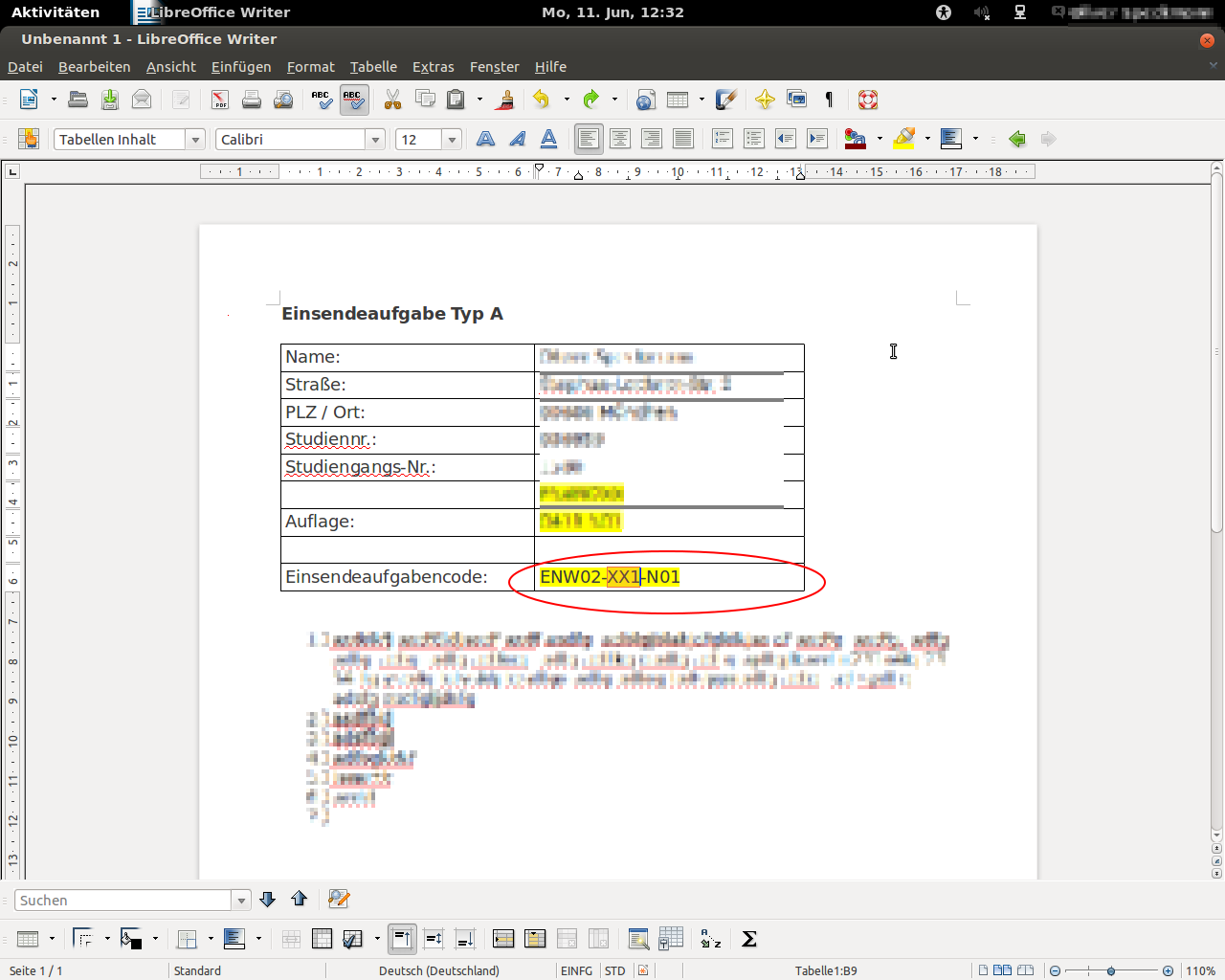Send document as e-mail icon
1225x980 pixels.
click(142, 100)
